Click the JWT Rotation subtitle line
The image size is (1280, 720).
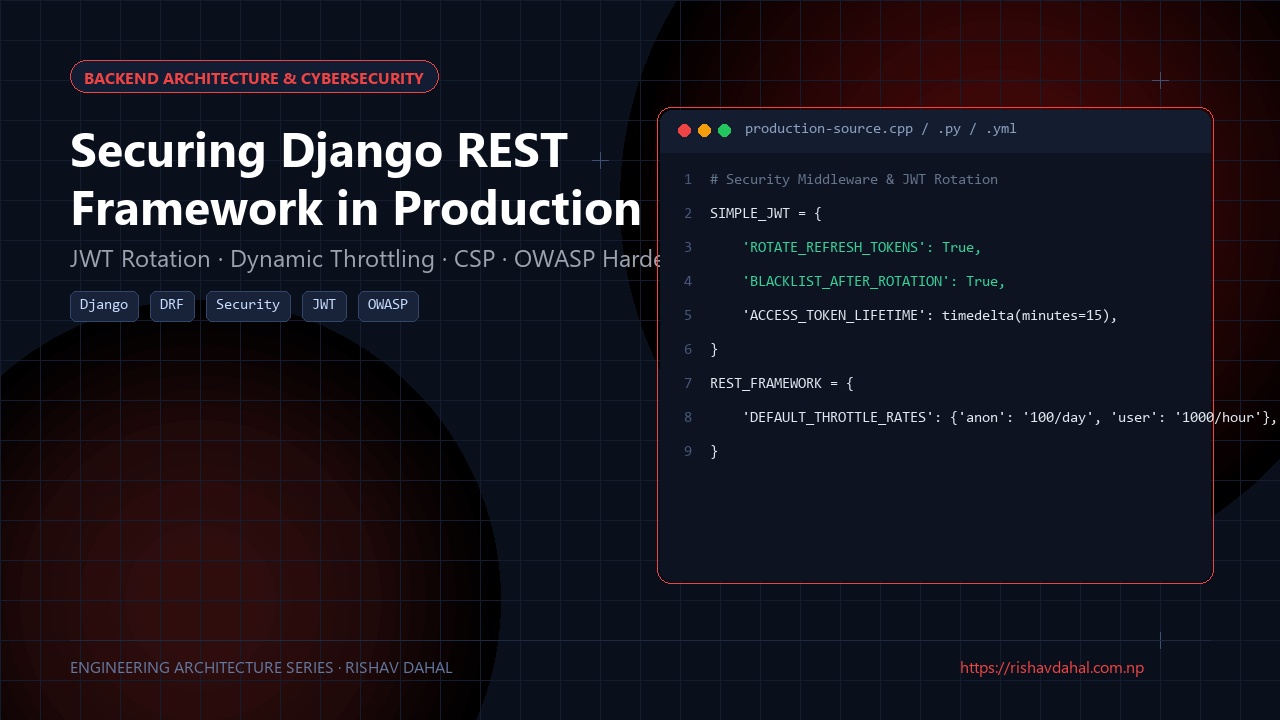pyautogui.click(x=364, y=260)
